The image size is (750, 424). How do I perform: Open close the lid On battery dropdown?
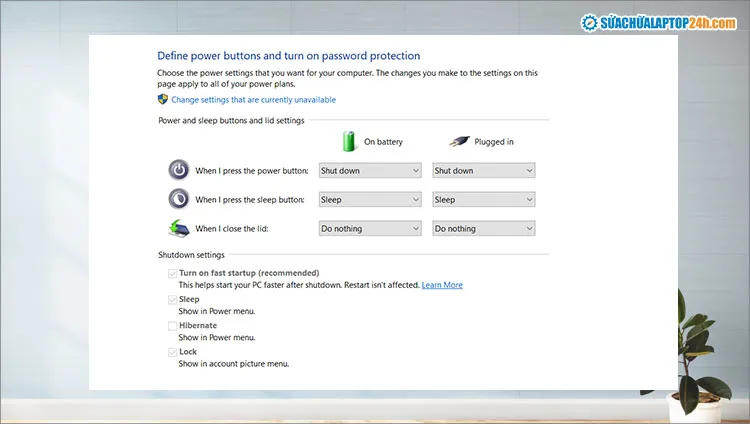[370, 229]
